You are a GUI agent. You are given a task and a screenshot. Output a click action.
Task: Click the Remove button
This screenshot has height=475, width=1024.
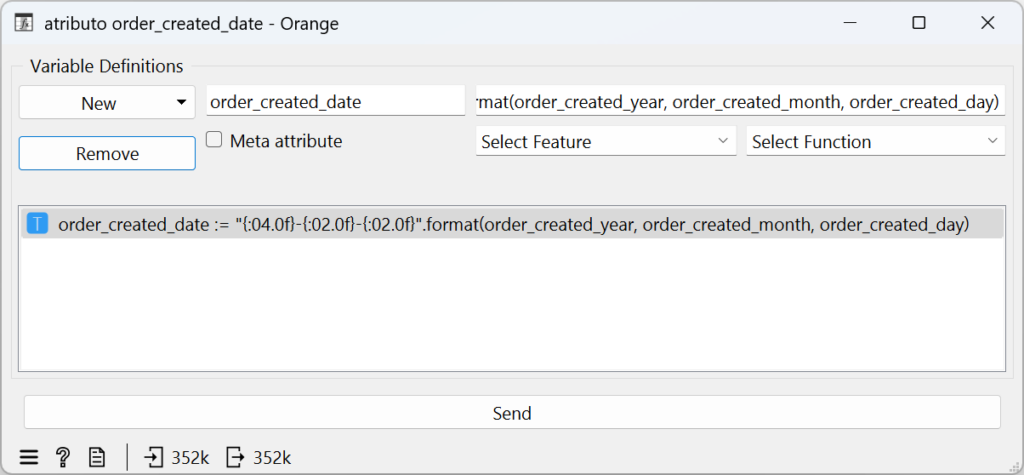(x=107, y=154)
